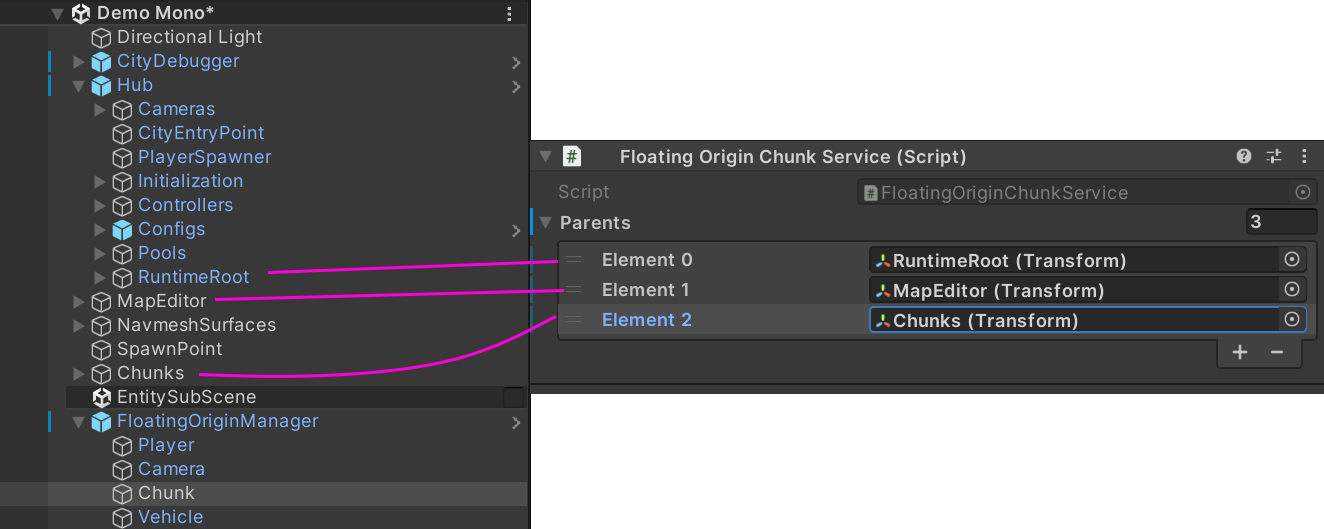Add a new element to Parents list
The height and width of the screenshot is (529, 1324).
click(x=1240, y=352)
